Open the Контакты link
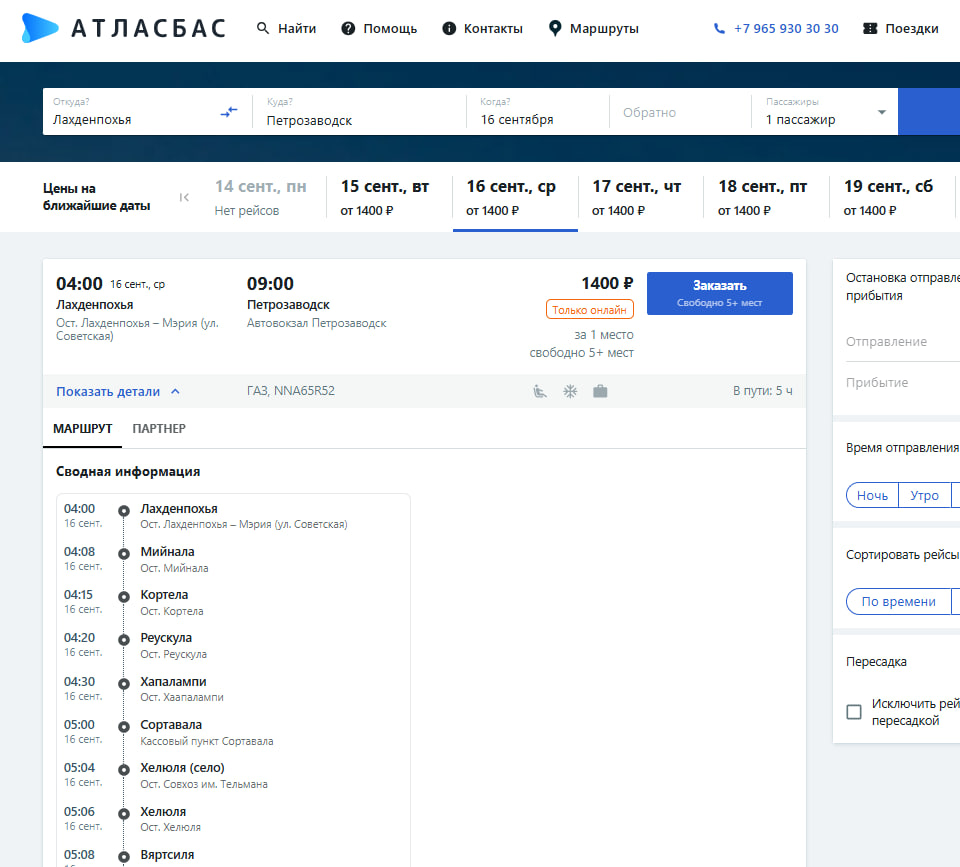 pyautogui.click(x=482, y=29)
